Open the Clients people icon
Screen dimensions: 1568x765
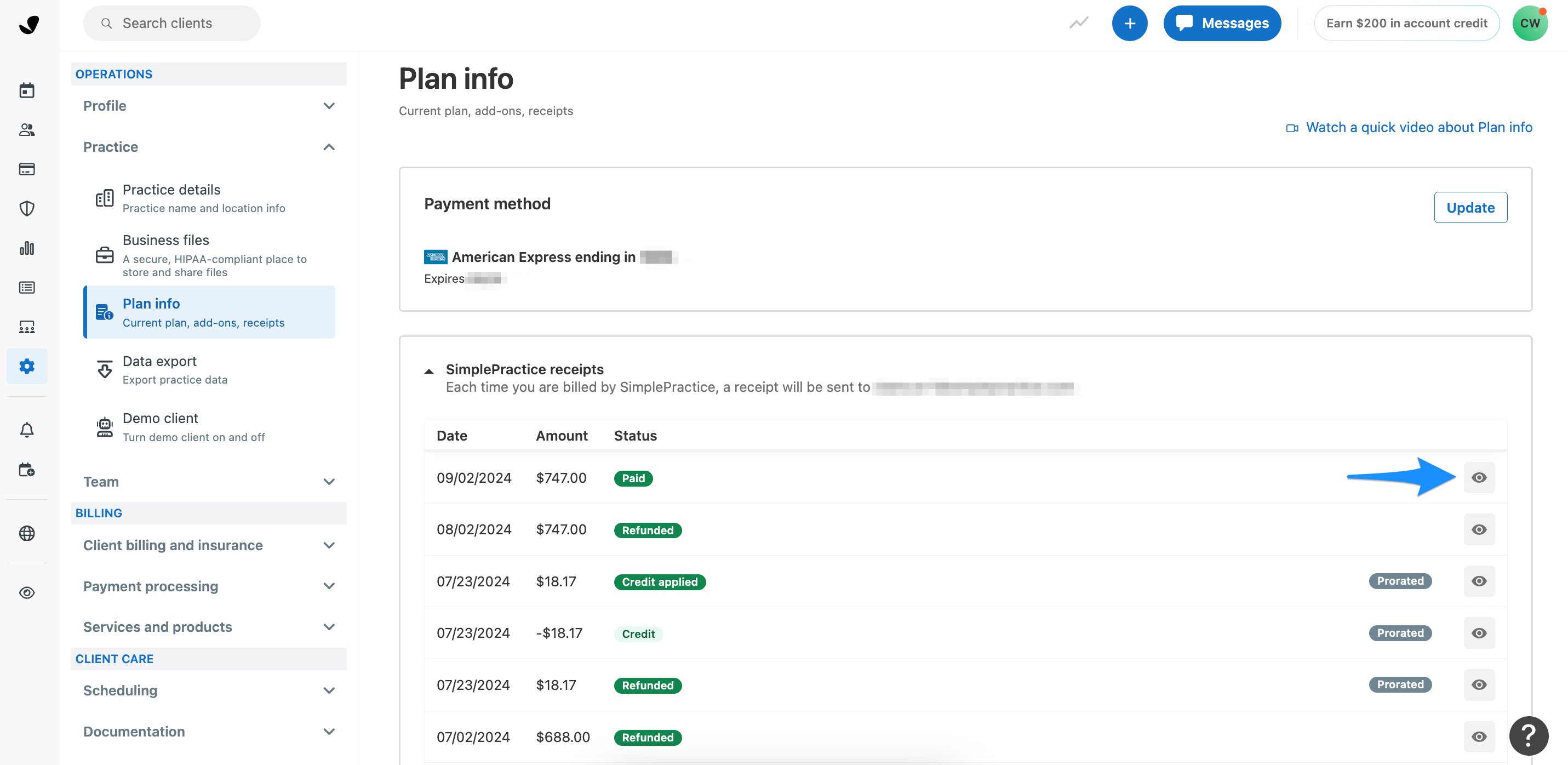coord(27,130)
